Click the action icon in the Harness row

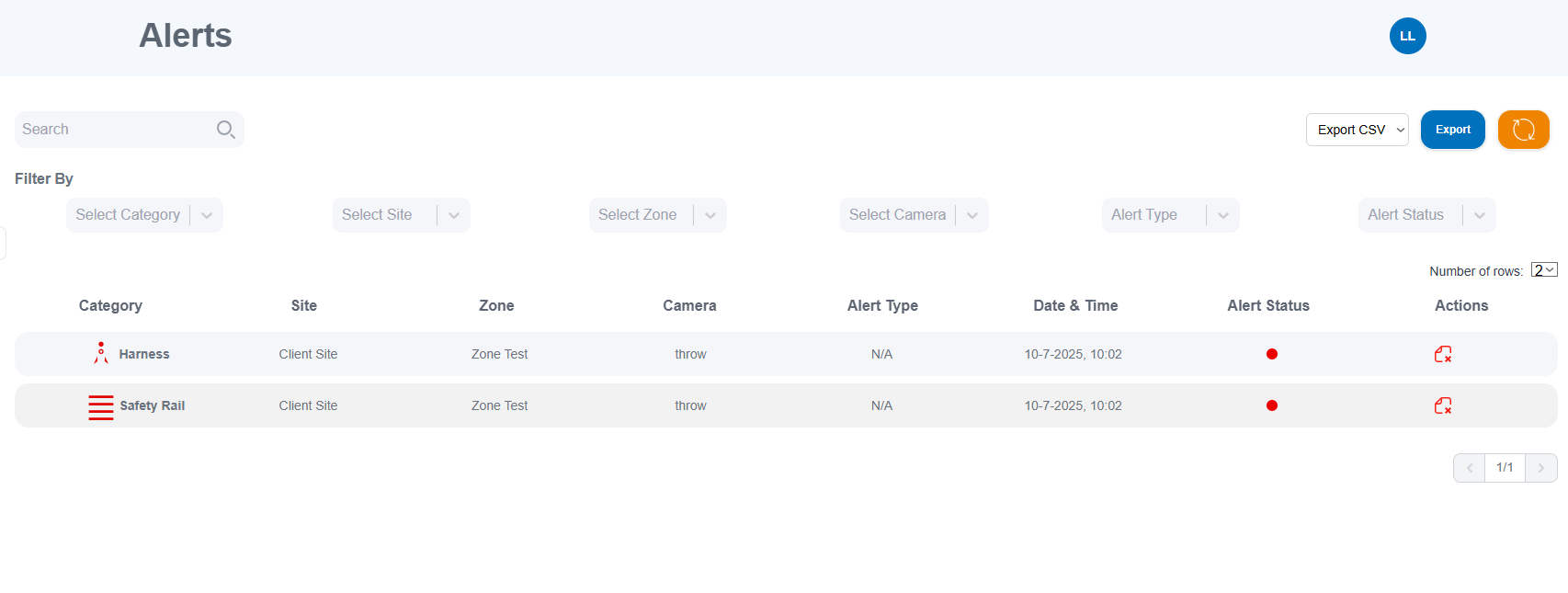tap(1443, 354)
